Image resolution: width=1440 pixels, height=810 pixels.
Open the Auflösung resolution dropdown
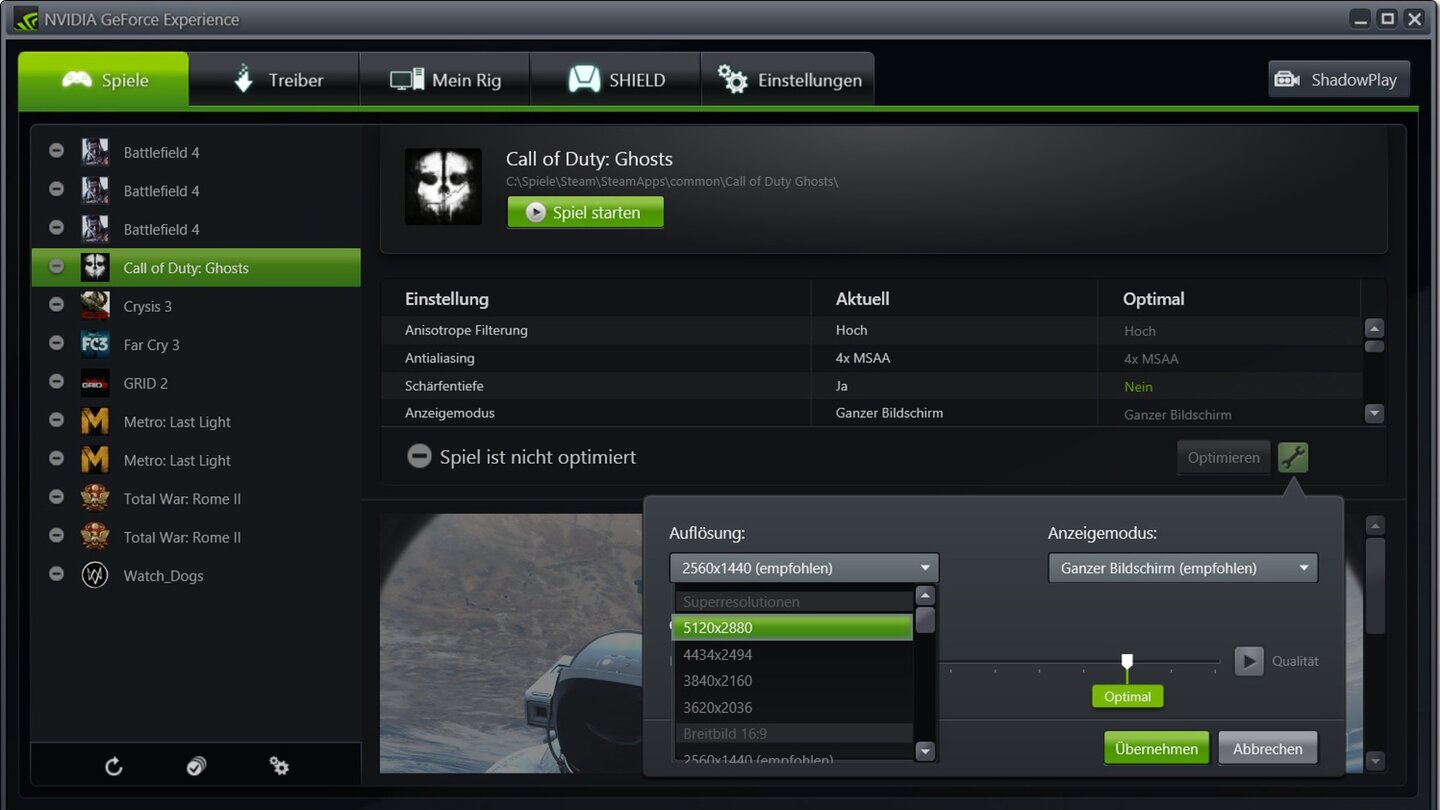coord(804,568)
